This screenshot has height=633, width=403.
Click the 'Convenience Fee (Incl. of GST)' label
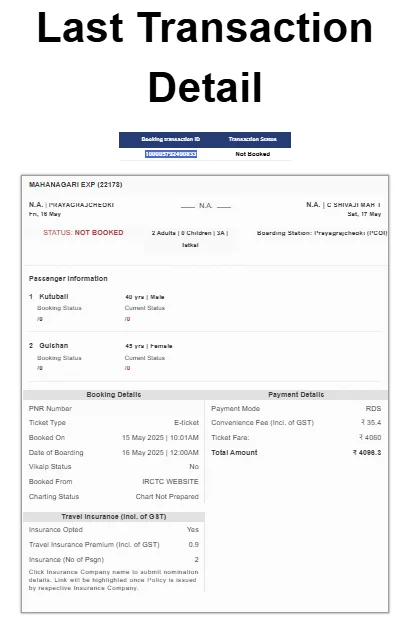pyautogui.click(x=262, y=423)
